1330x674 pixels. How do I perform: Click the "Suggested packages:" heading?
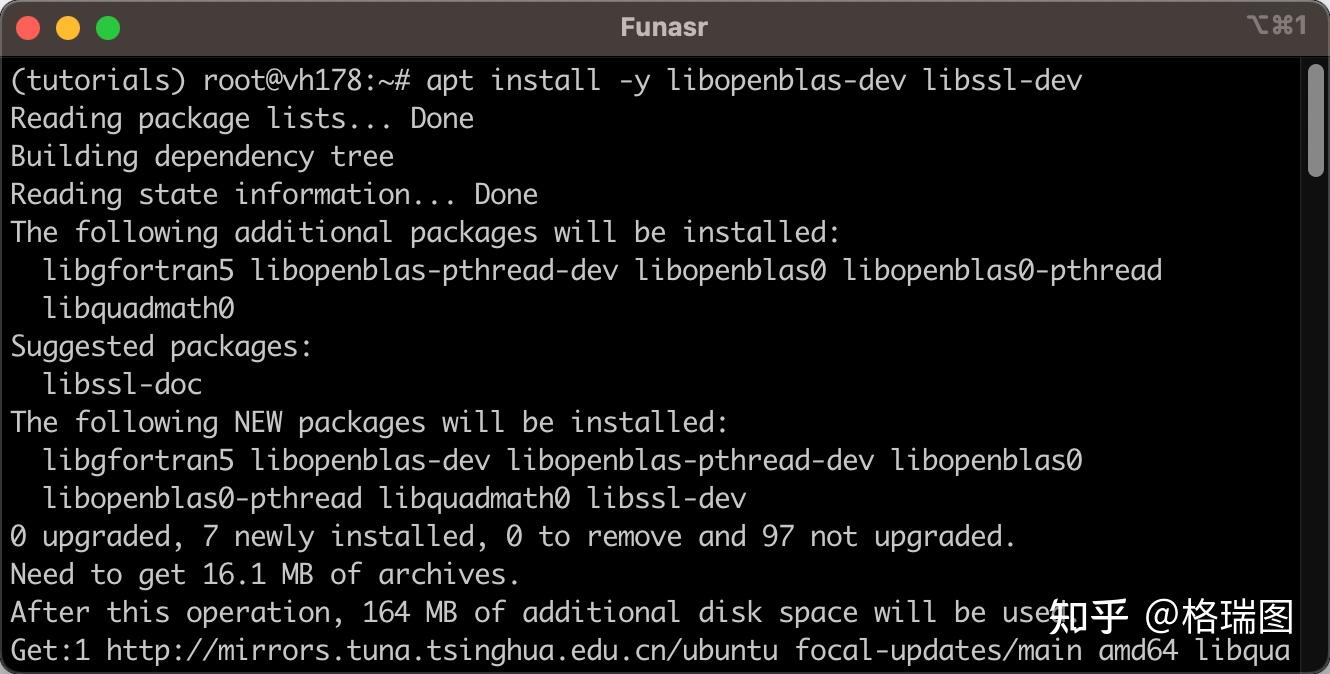coord(161,346)
